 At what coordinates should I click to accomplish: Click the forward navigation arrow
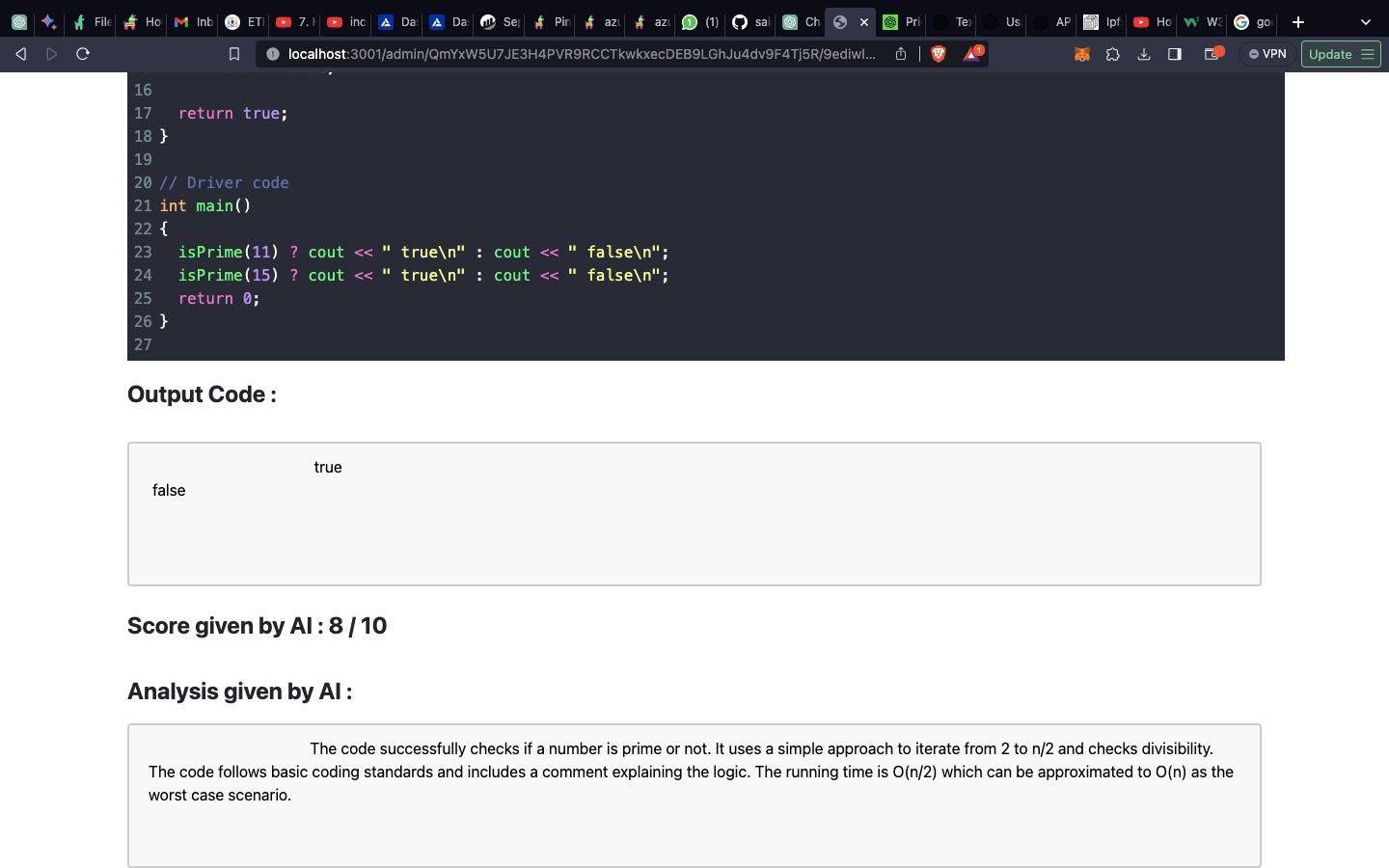[52, 54]
